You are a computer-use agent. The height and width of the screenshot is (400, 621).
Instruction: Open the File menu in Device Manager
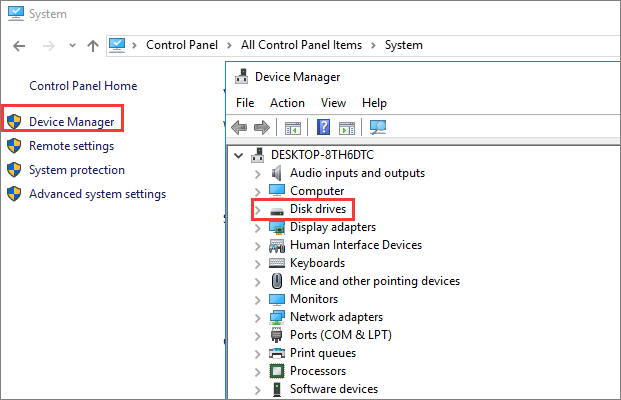point(246,103)
